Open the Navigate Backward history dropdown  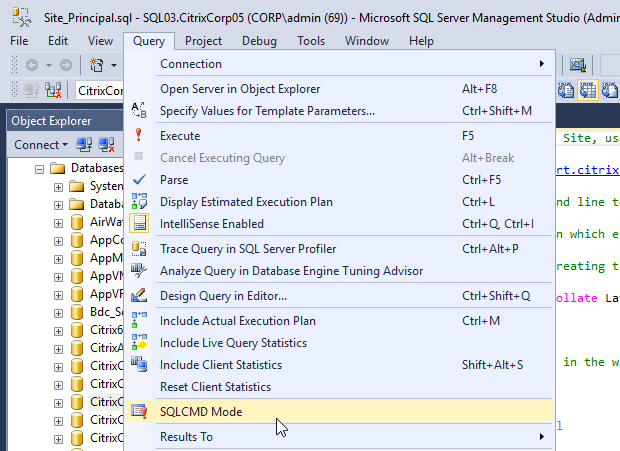(x=49, y=65)
